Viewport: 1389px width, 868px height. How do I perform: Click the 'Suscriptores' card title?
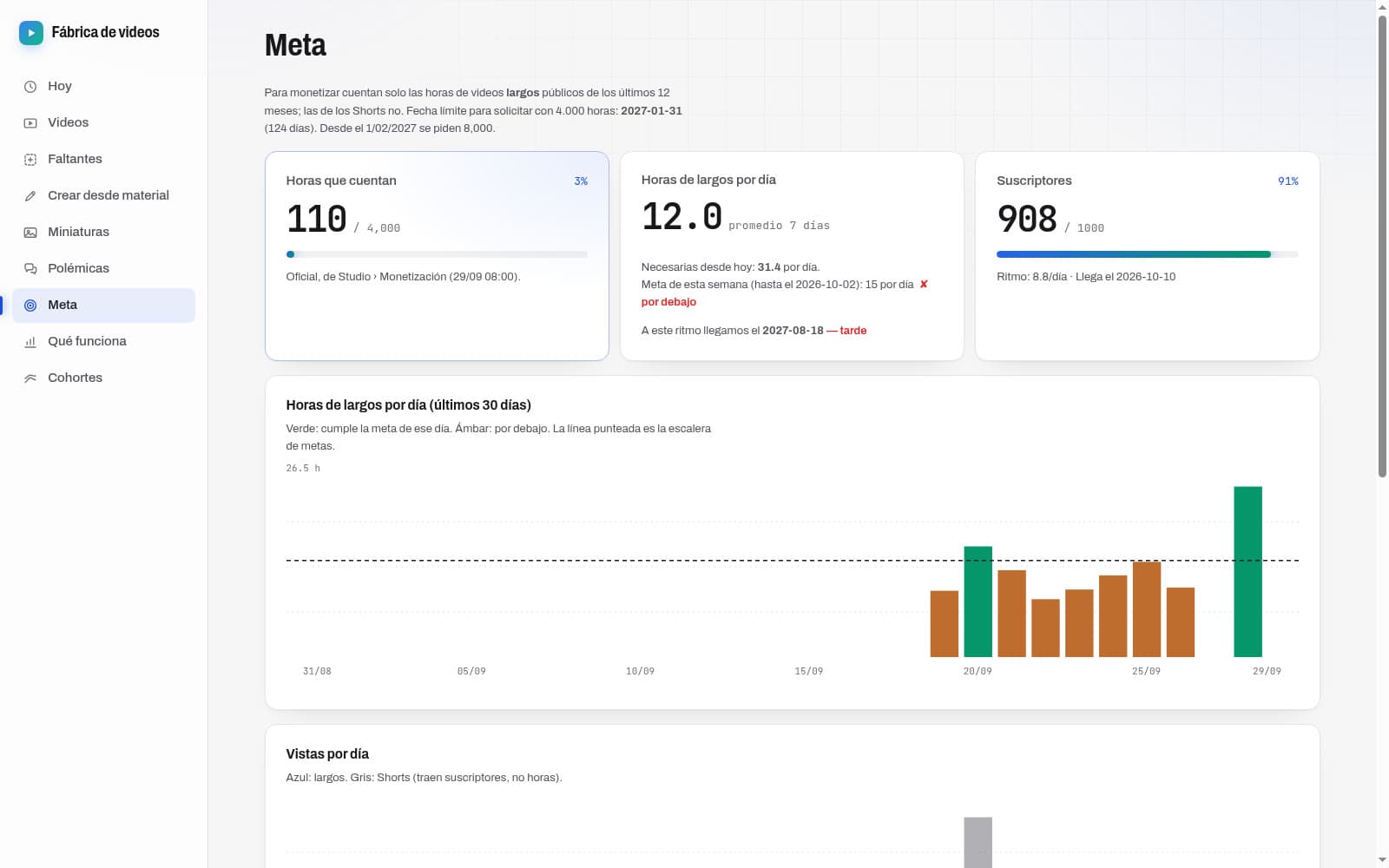[x=1034, y=181]
